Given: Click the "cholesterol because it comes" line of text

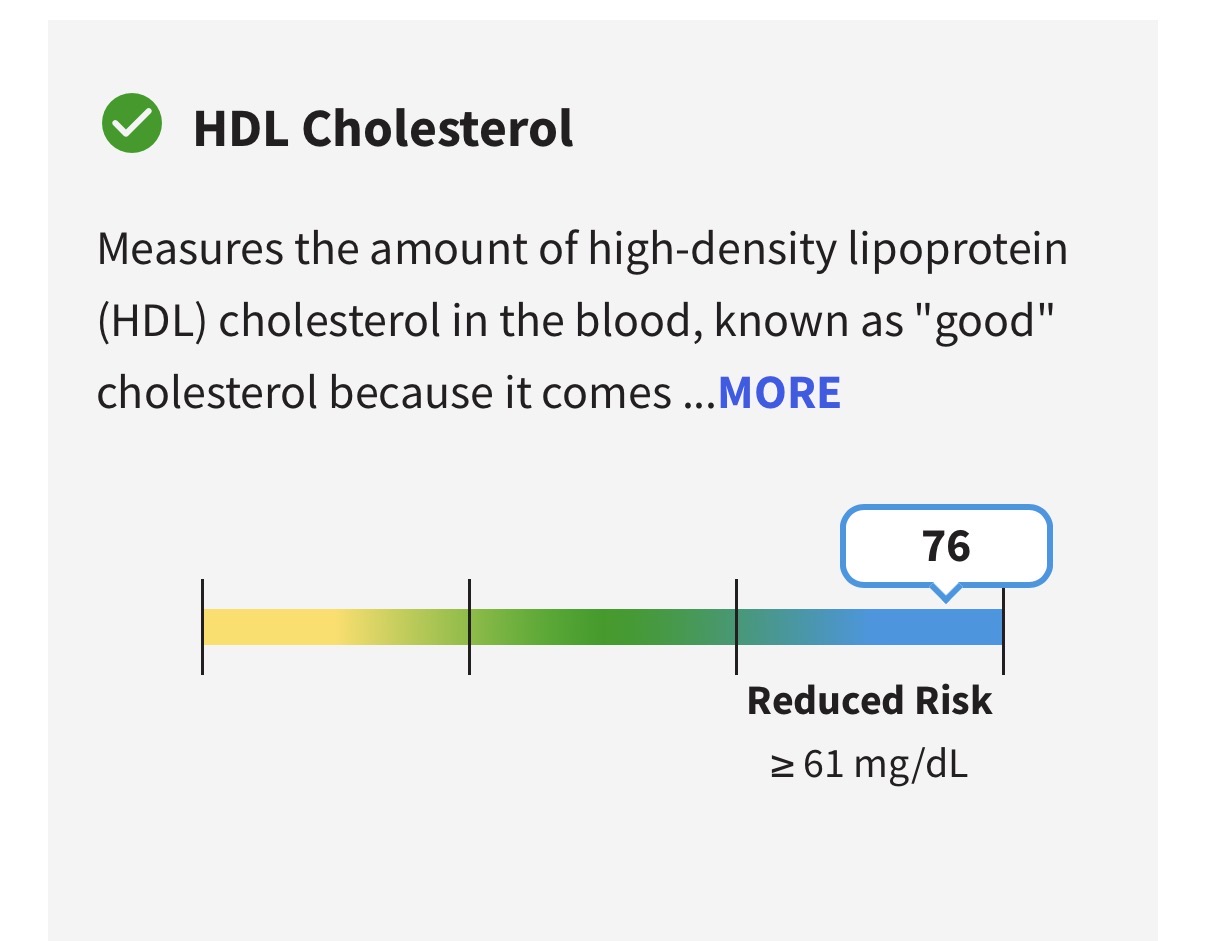Looking at the screenshot, I should (384, 394).
